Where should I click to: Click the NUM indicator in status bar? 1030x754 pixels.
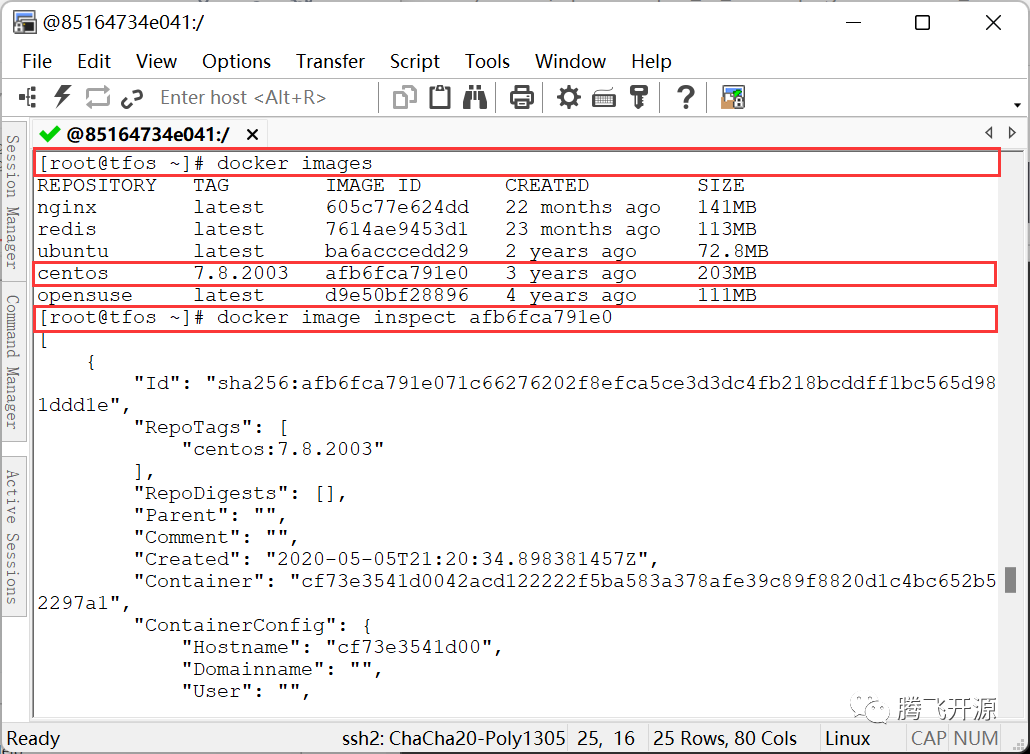tap(975, 738)
